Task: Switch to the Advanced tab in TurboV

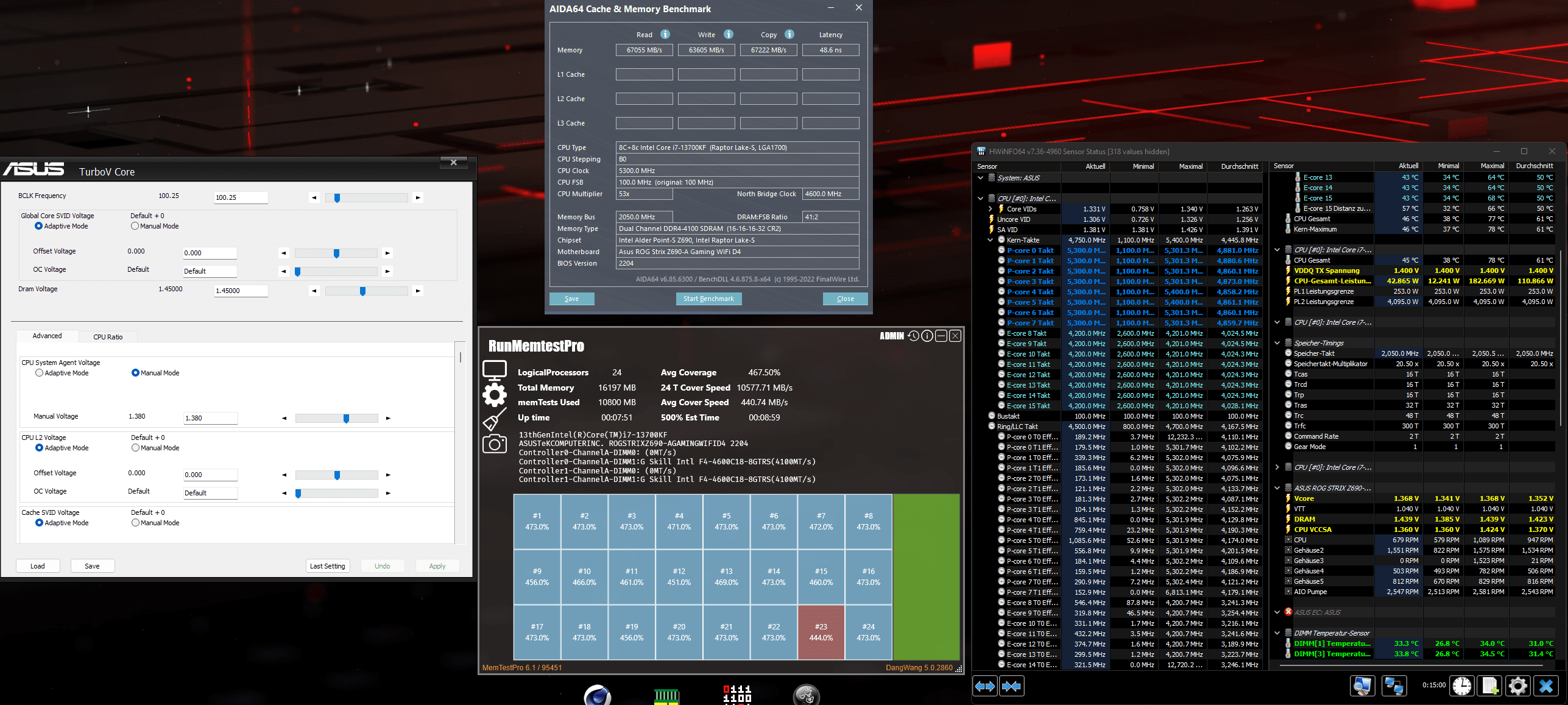Action: (x=47, y=336)
